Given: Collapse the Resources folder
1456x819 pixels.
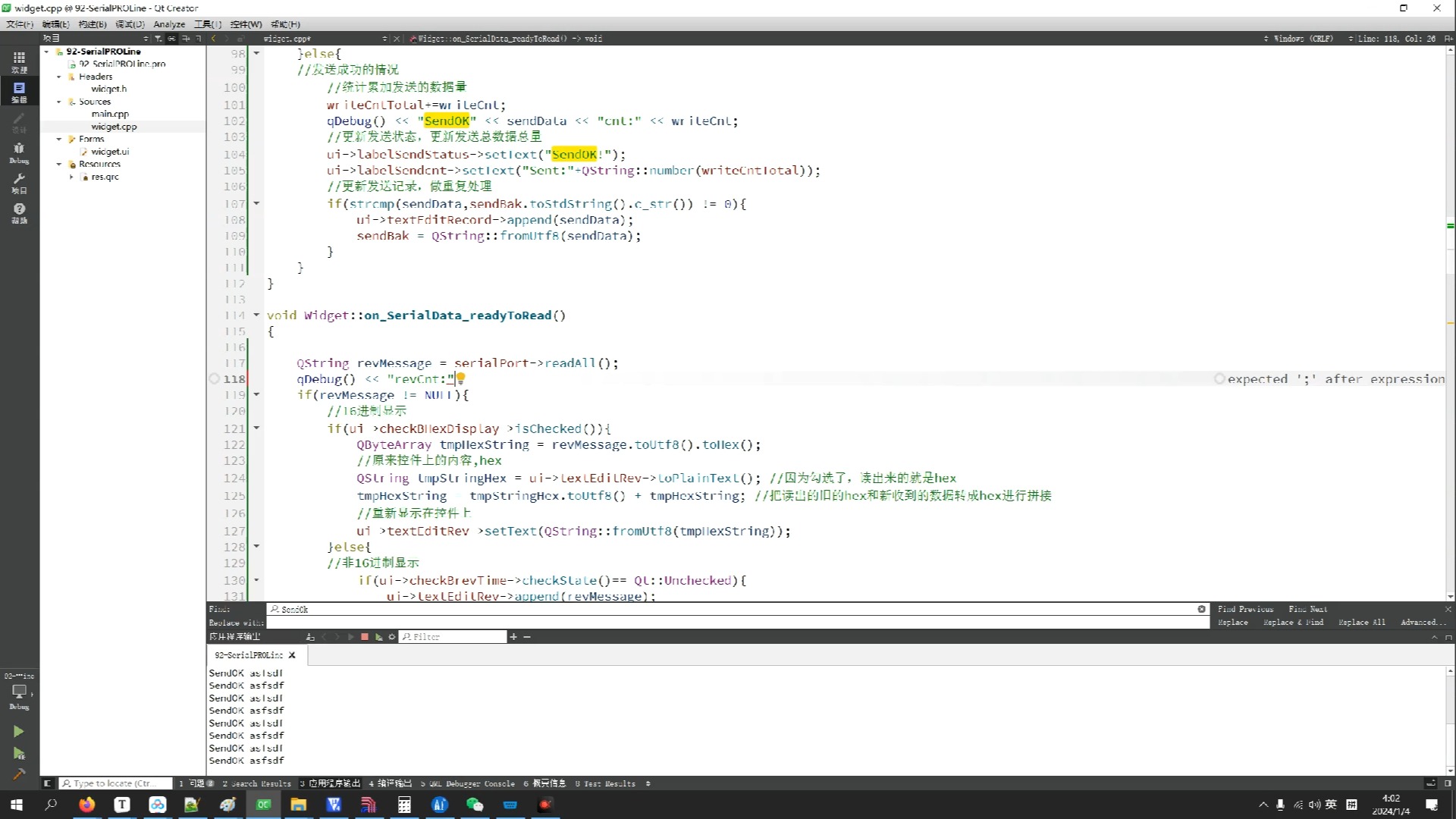Looking at the screenshot, I should (59, 164).
